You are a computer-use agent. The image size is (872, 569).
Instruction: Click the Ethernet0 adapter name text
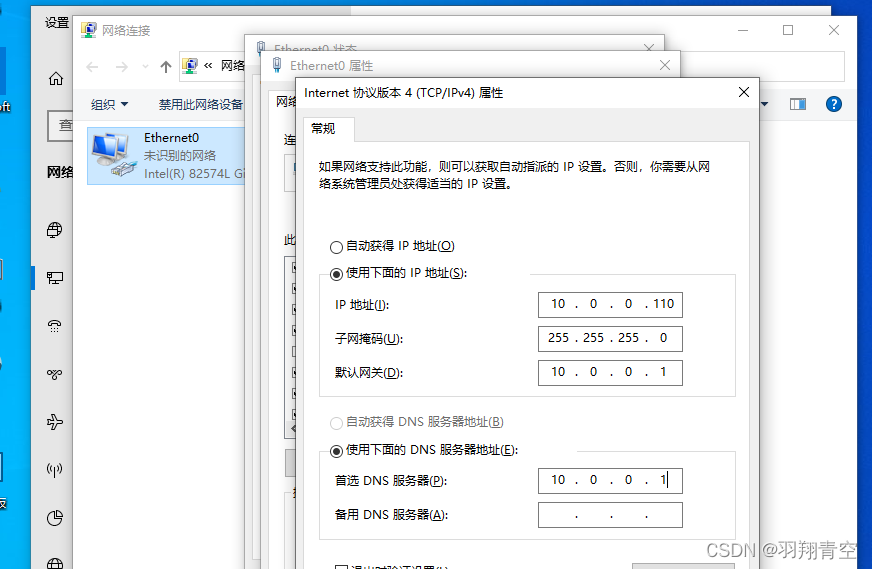click(171, 138)
